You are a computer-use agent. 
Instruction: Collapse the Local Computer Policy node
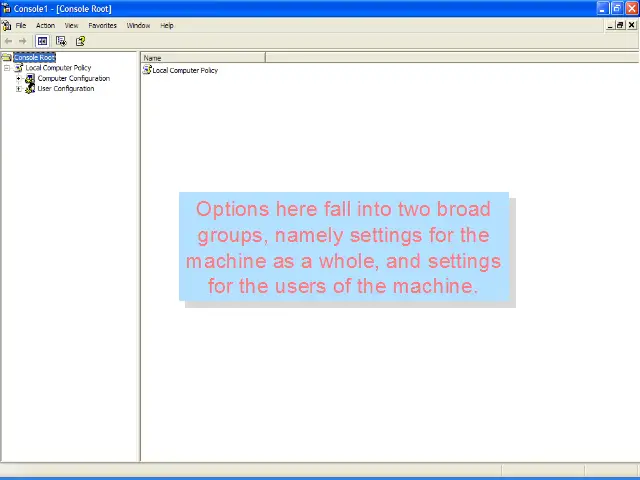click(x=7, y=68)
